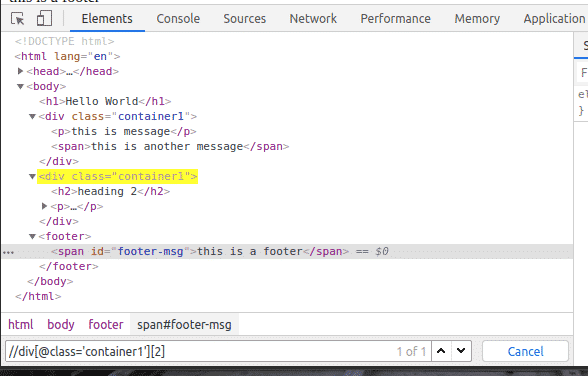The image size is (588, 376).
Task: Select the 'this is message' paragraph node
Action: [x=124, y=131]
